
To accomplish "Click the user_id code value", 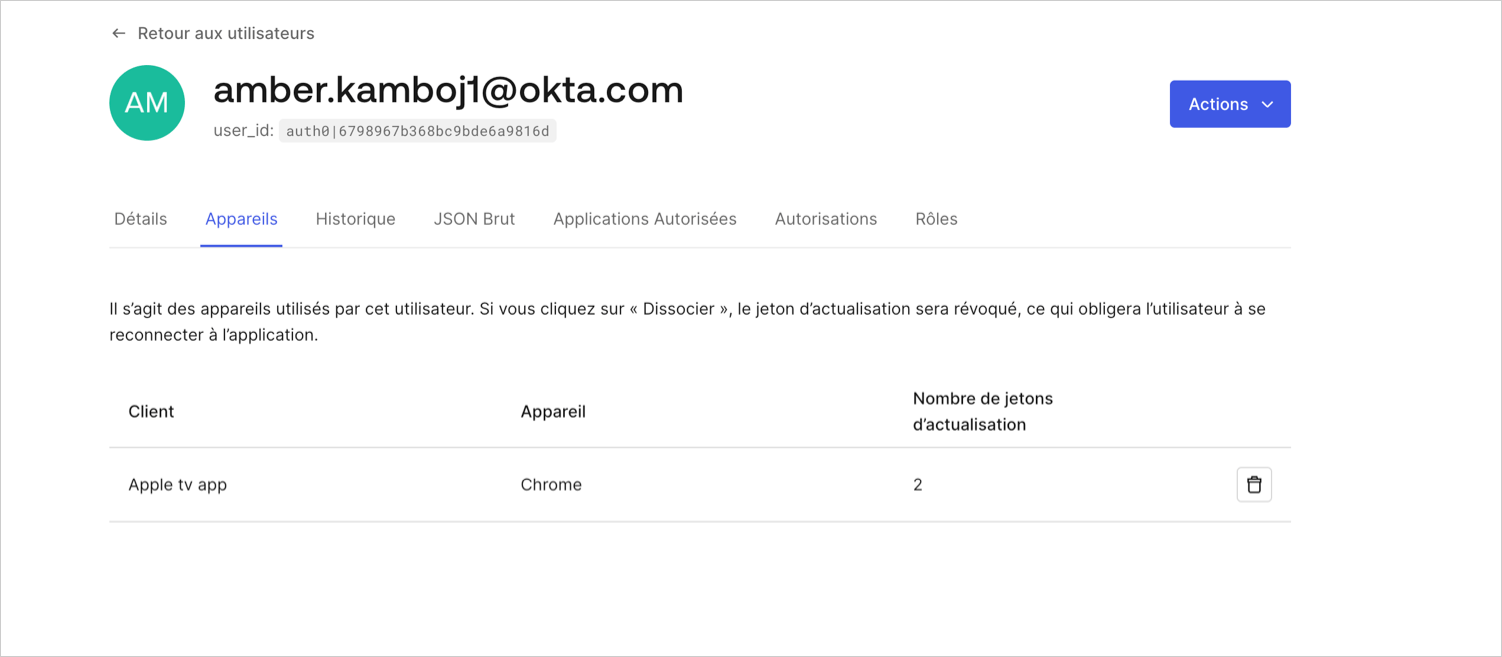I will point(417,131).
